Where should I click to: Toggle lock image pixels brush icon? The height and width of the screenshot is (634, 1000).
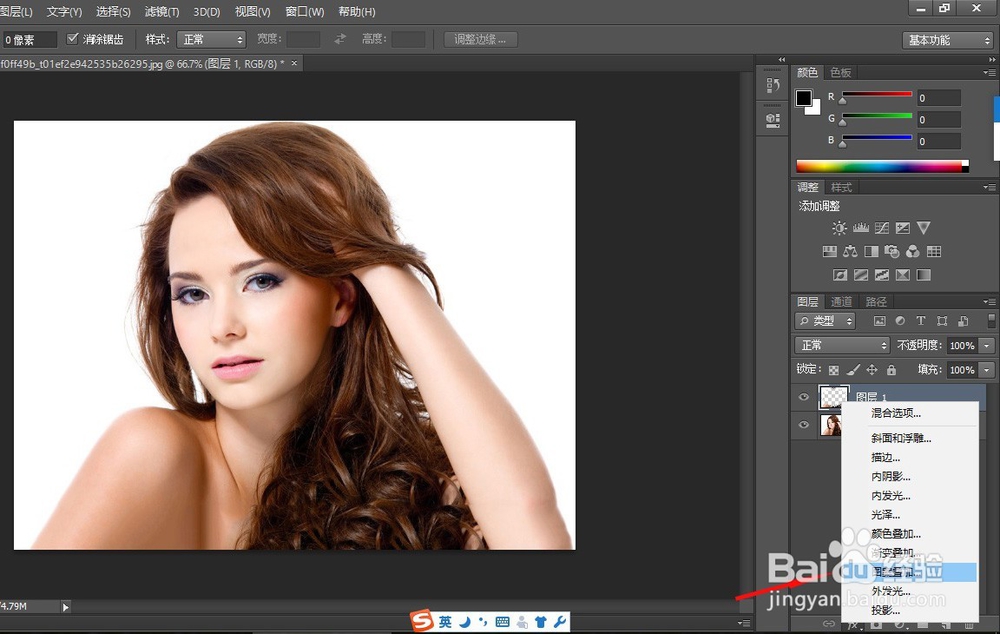[853, 370]
